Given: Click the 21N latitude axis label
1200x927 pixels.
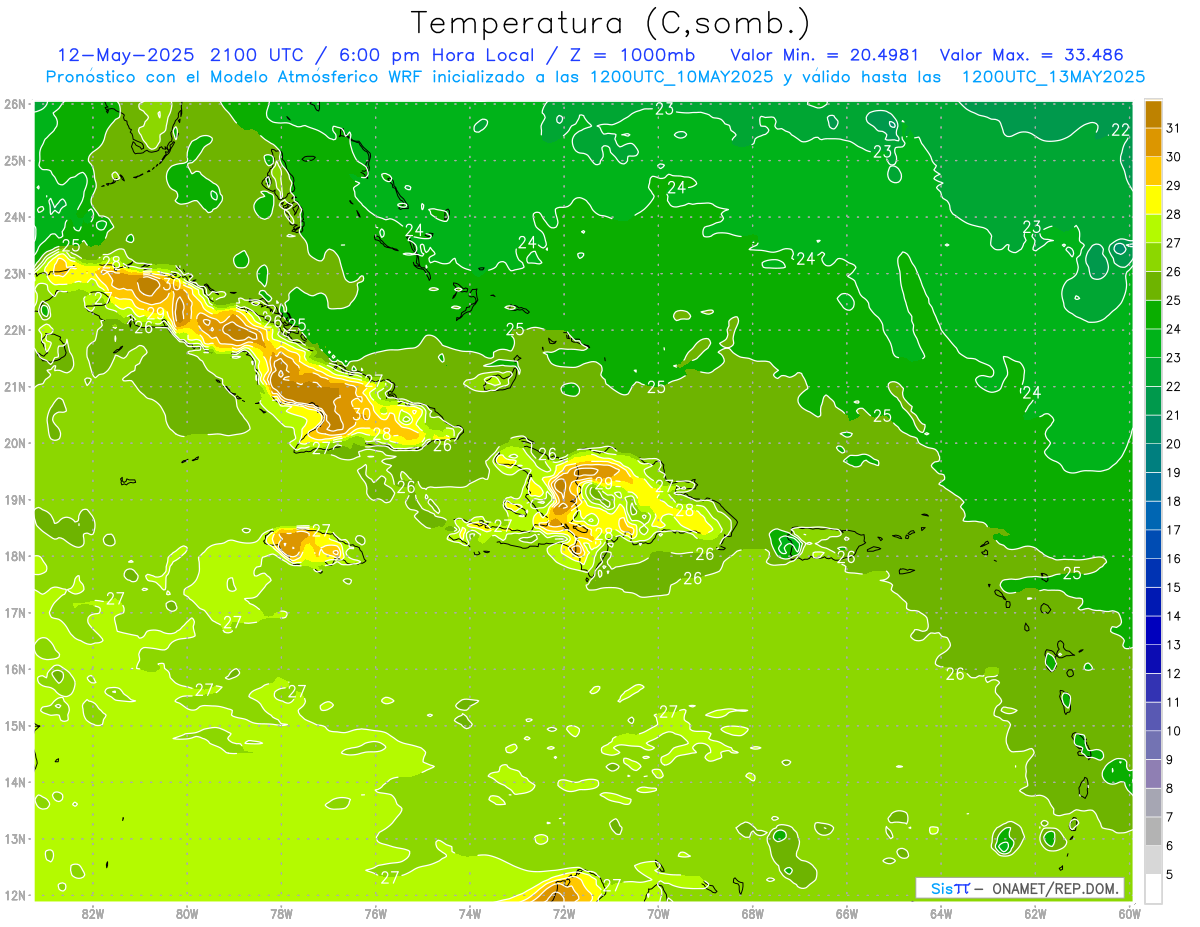Looking at the screenshot, I should pos(15,386).
